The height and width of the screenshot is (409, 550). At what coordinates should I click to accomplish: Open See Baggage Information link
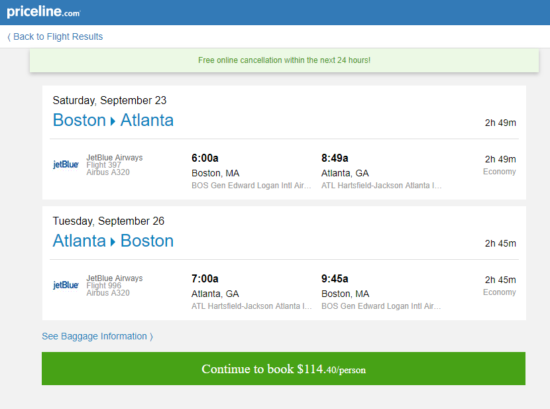[x=97, y=336]
